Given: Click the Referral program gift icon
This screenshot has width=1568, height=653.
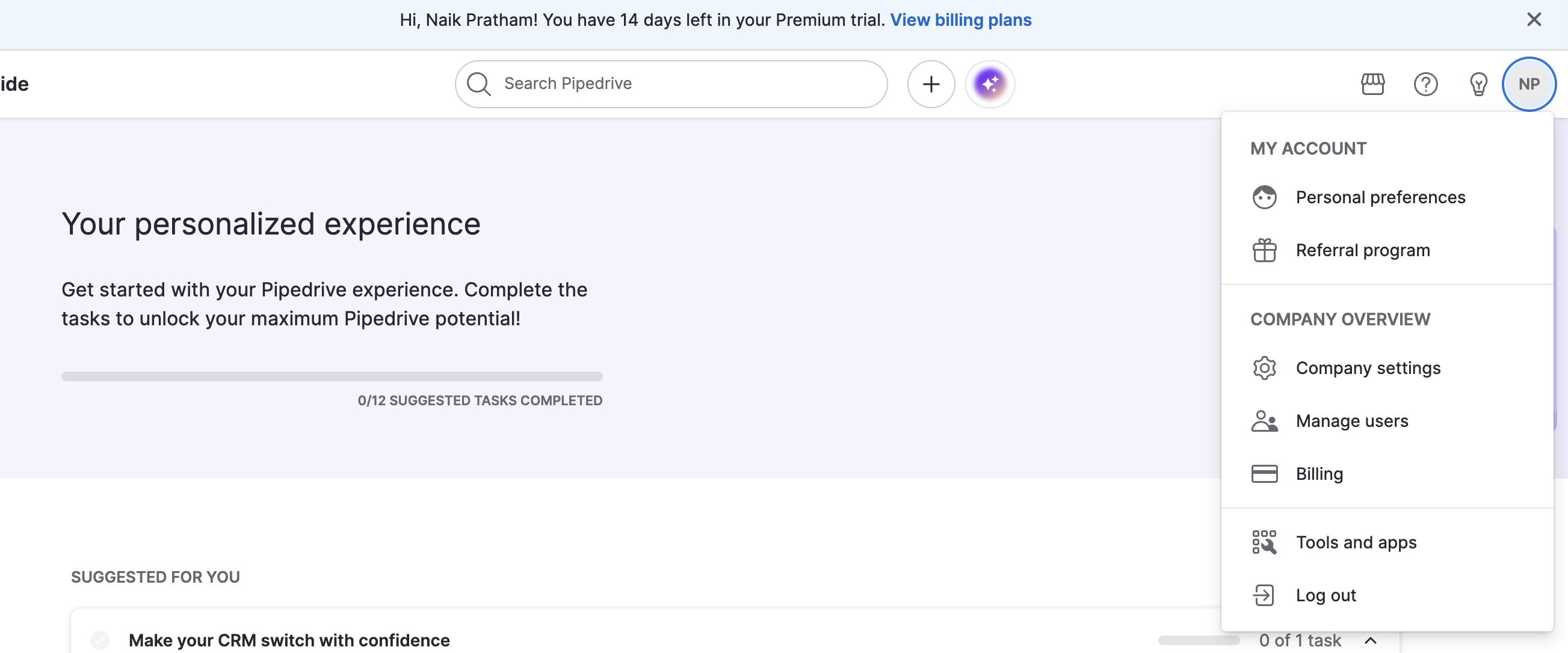Looking at the screenshot, I should [x=1264, y=250].
